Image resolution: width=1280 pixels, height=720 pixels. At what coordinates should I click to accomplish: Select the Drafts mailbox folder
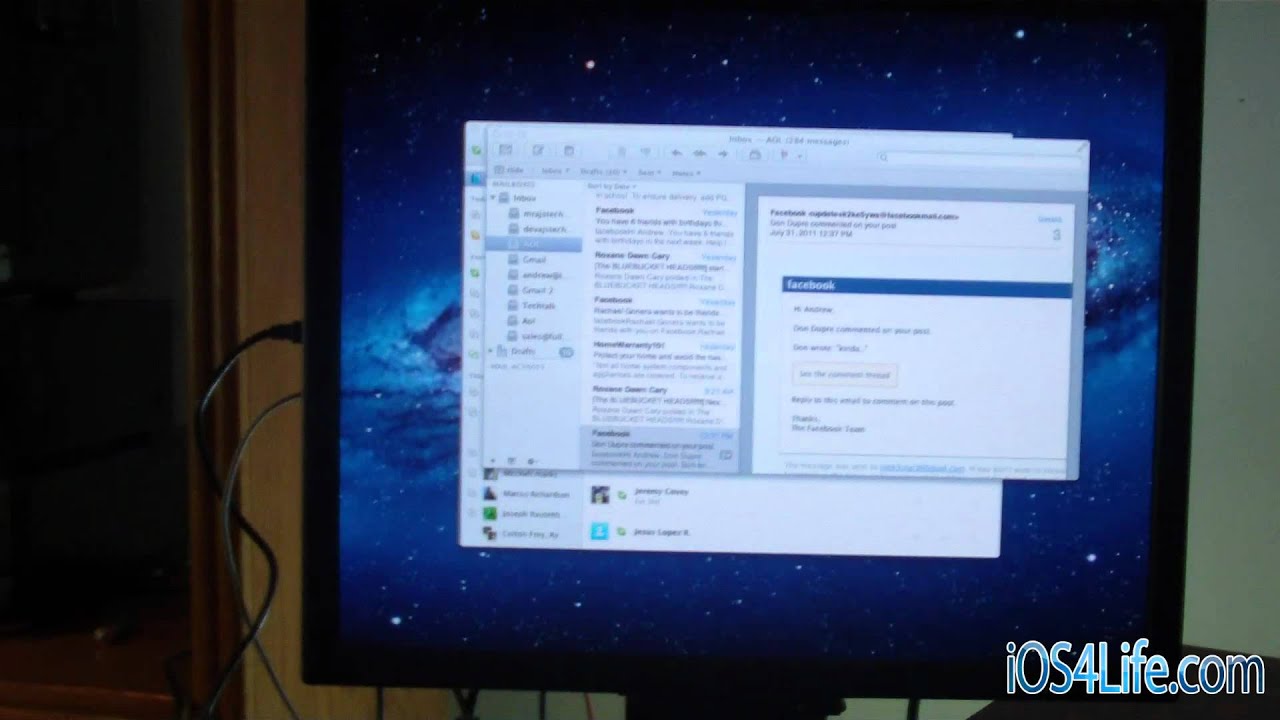(x=530, y=351)
